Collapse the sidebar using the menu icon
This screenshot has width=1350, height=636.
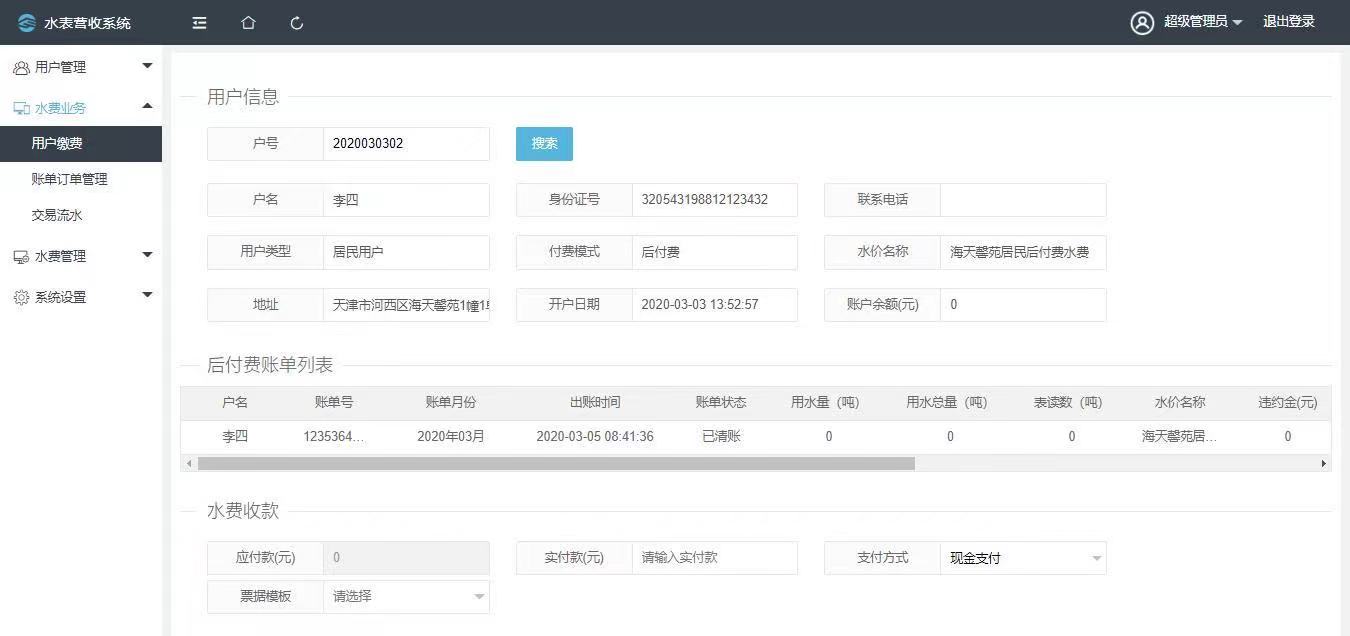click(198, 22)
